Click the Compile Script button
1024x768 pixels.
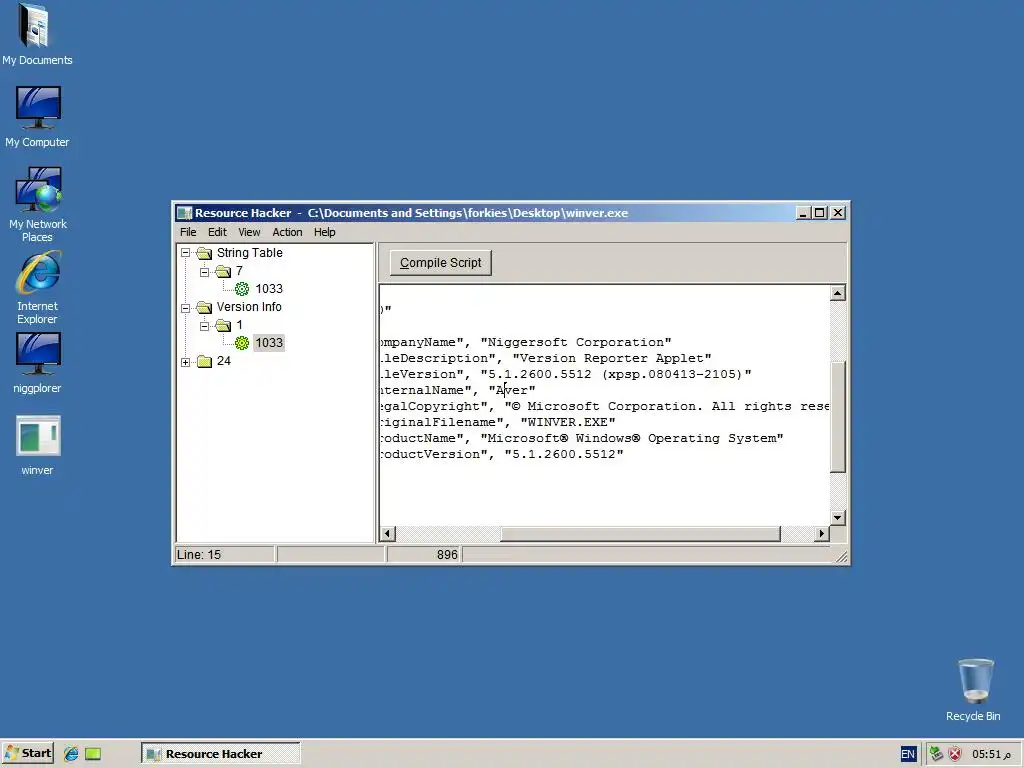click(441, 263)
